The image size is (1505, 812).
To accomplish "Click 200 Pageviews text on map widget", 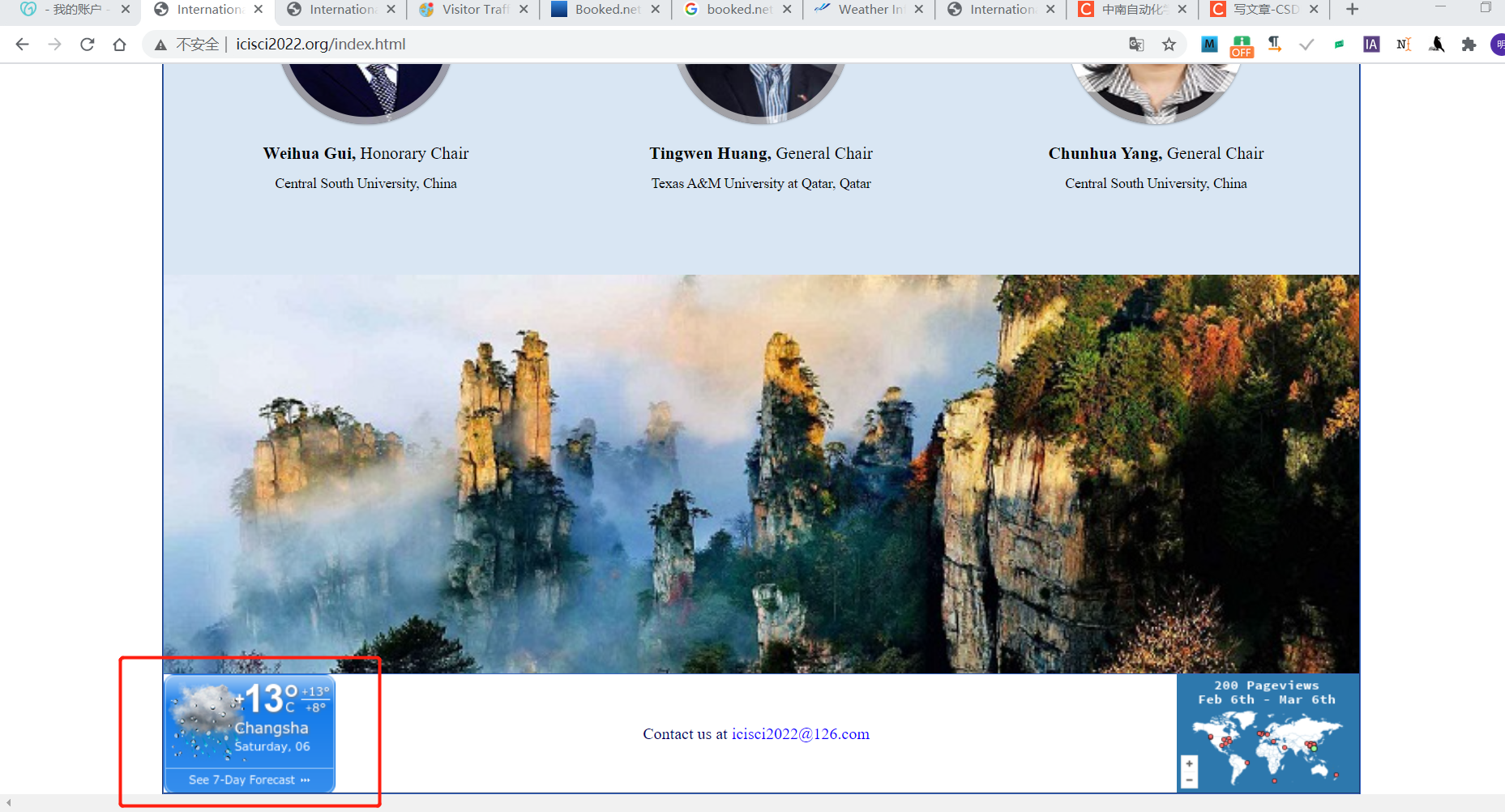I will pos(1267,686).
